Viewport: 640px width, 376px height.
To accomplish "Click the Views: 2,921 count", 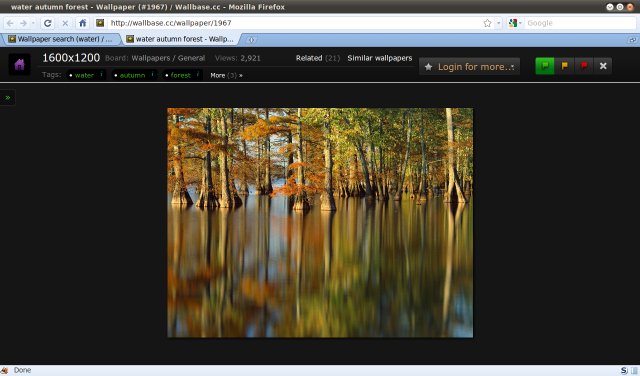I will (238, 58).
